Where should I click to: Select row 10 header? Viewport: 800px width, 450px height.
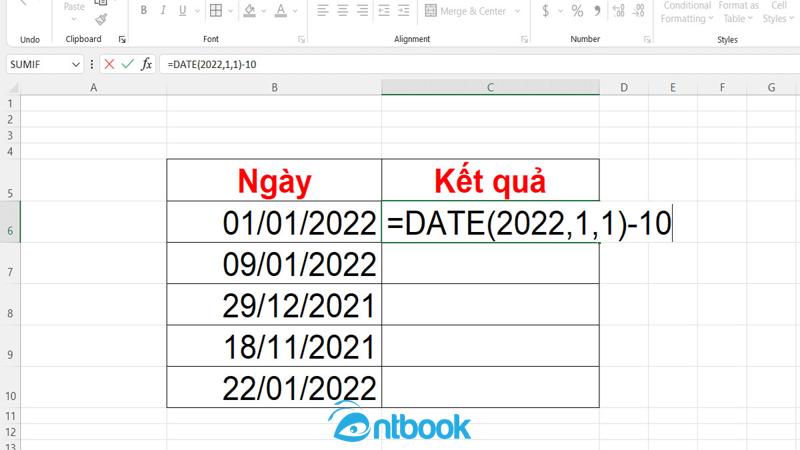[x=10, y=387]
